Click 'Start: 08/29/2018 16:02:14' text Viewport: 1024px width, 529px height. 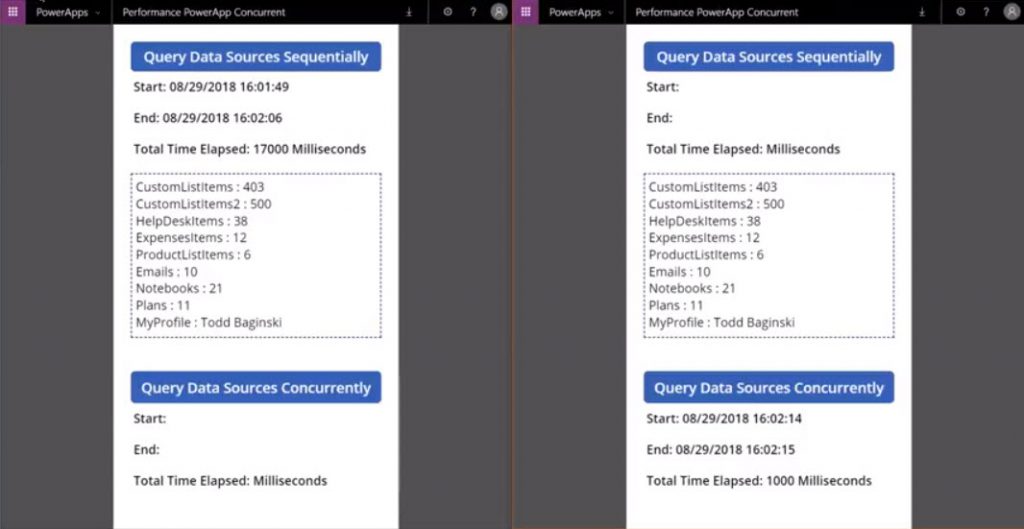tap(724, 419)
